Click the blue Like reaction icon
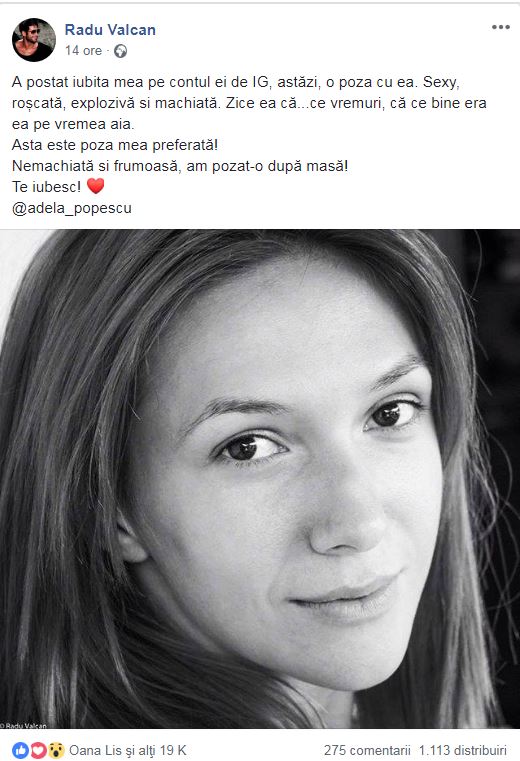 tap(20, 750)
